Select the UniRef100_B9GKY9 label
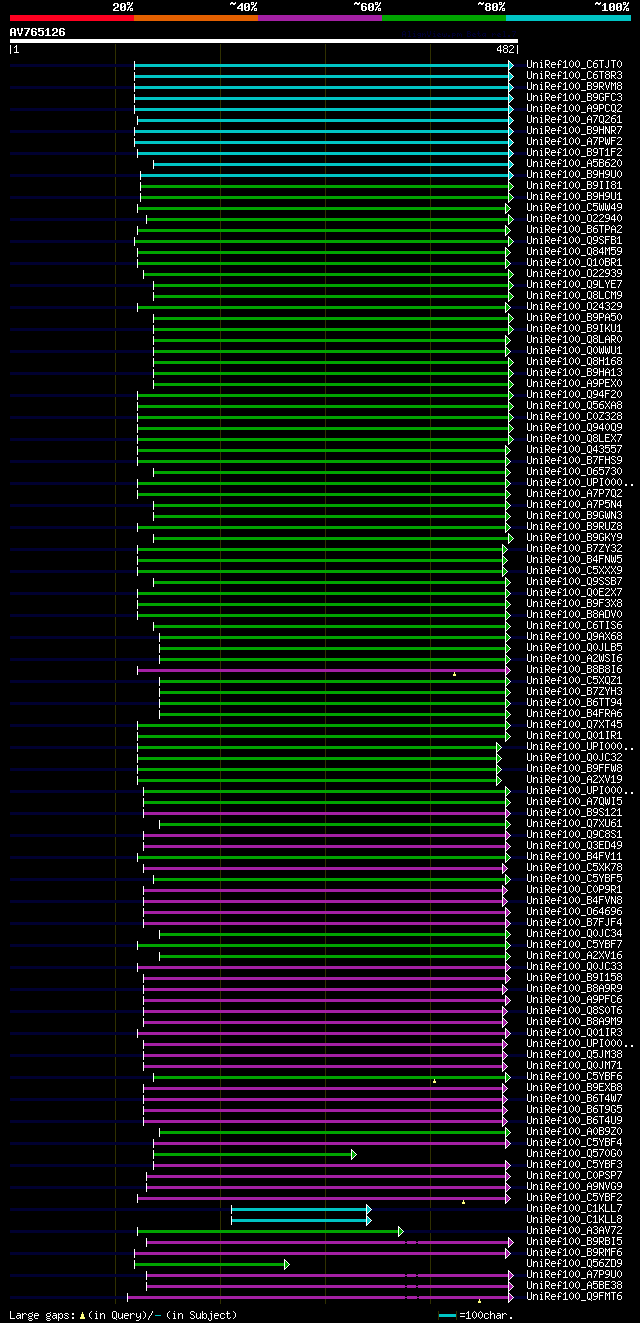 click(x=575, y=538)
